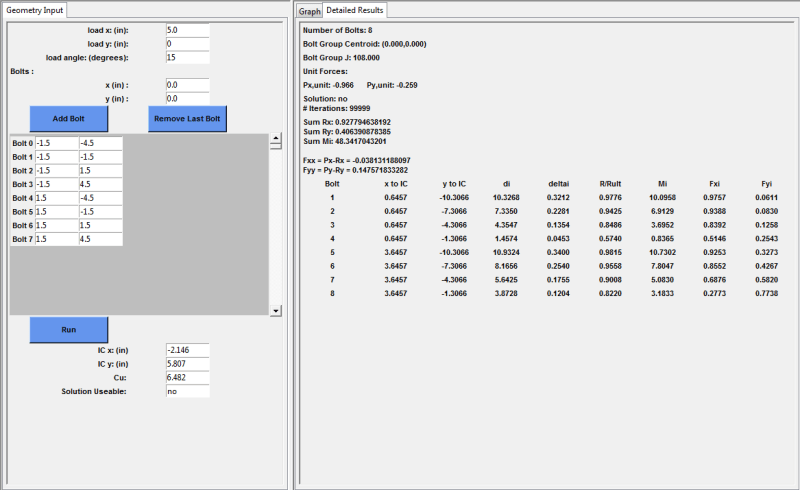This screenshot has width=800, height=490.
Task: Click bolt 3 deltai value 0.1354
Action: 558,225
